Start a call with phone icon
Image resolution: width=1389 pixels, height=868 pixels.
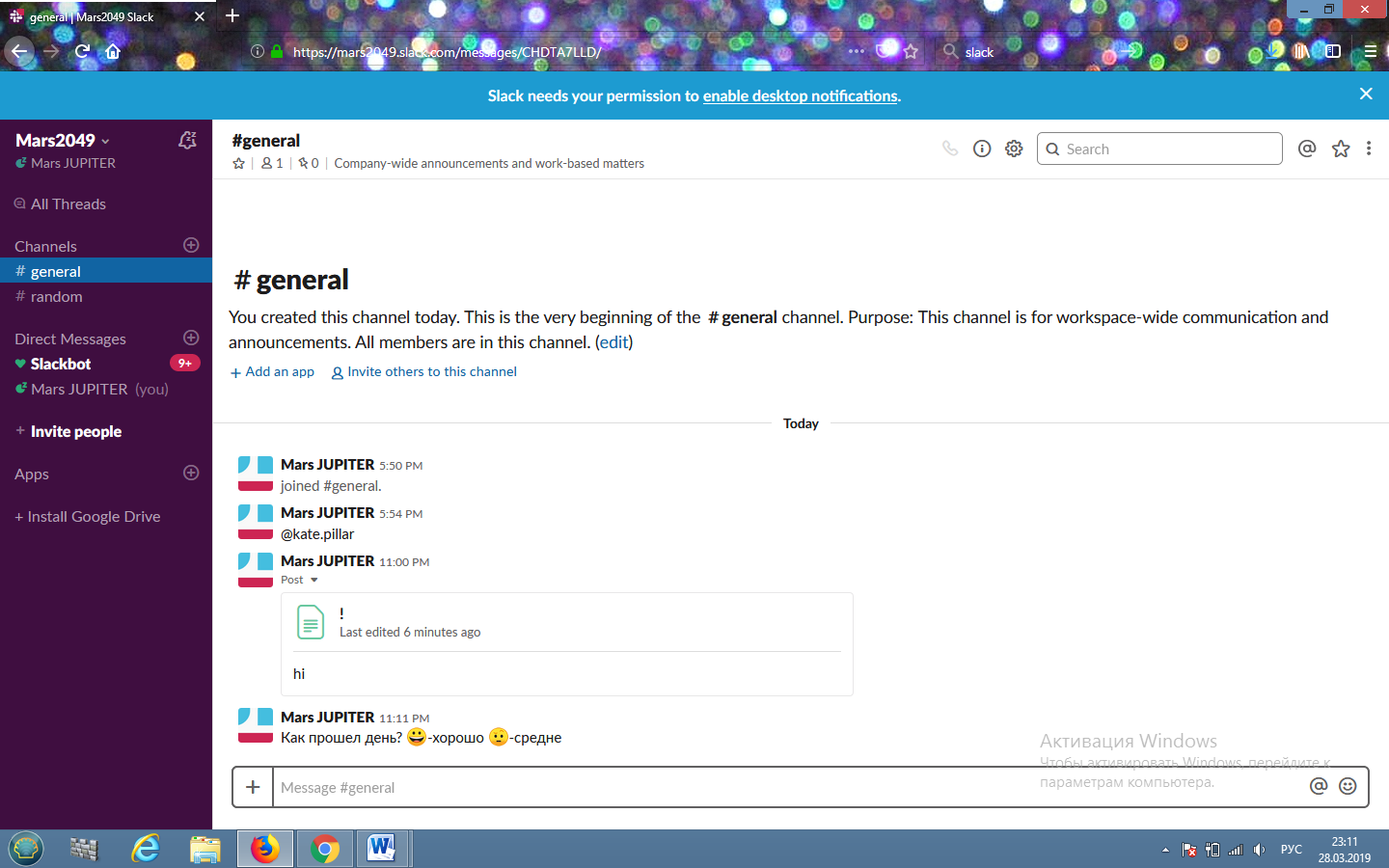tap(950, 149)
